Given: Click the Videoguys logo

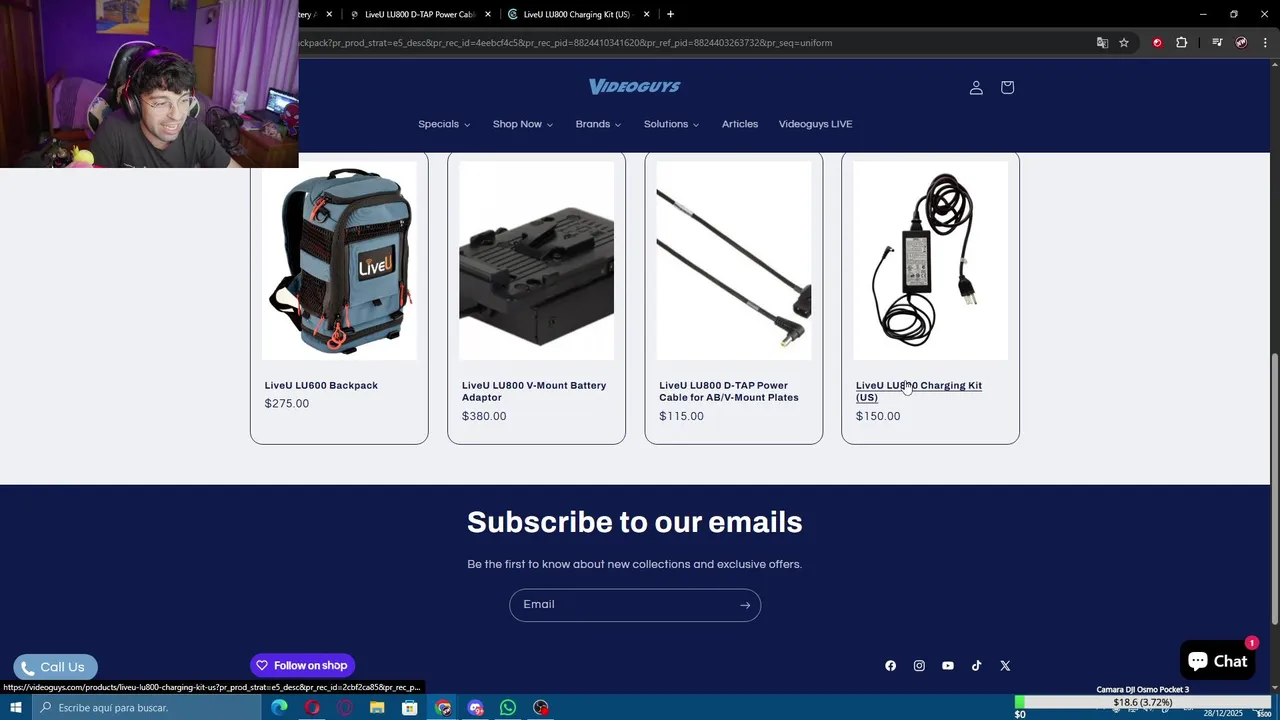Looking at the screenshot, I should tap(634, 87).
